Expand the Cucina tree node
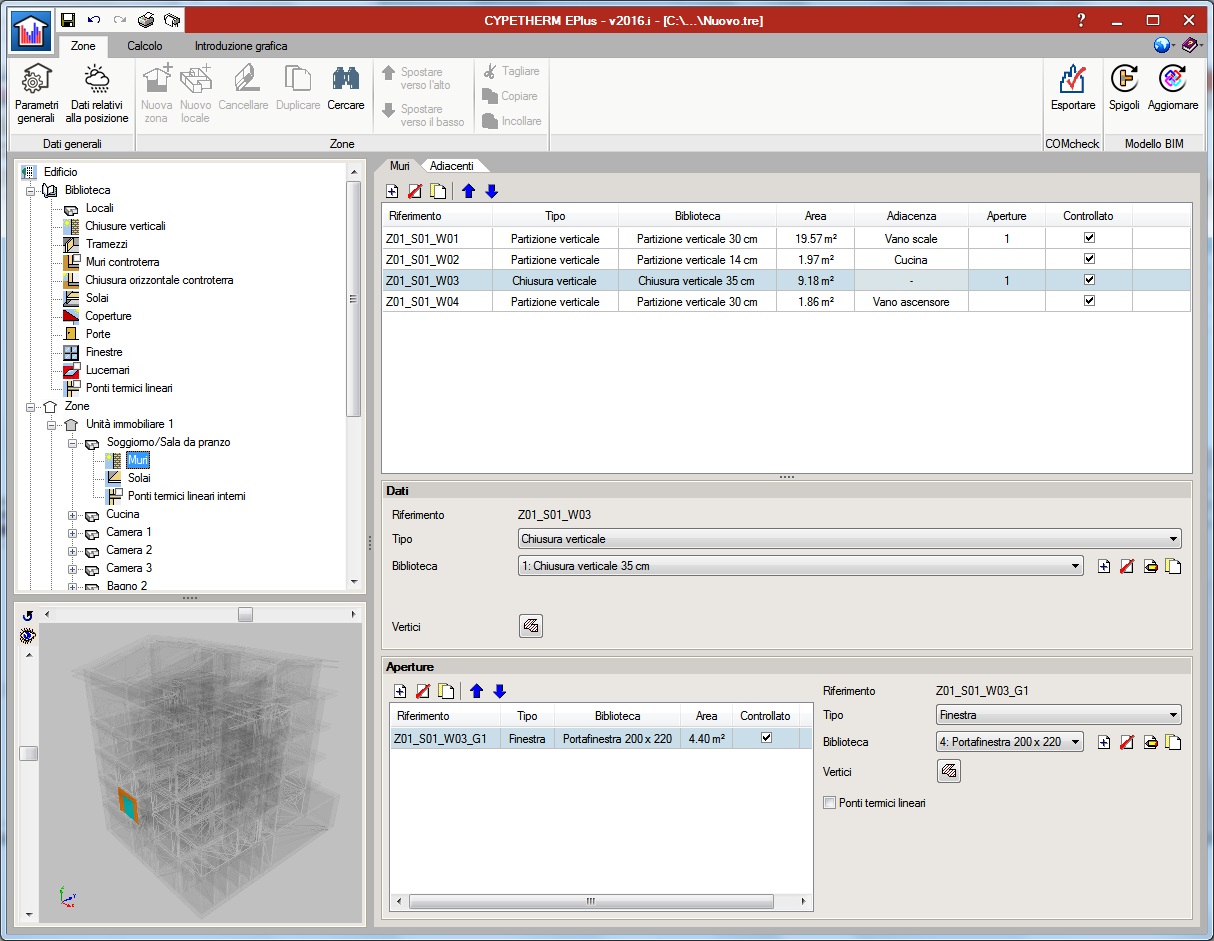This screenshot has width=1214, height=941. click(73, 515)
